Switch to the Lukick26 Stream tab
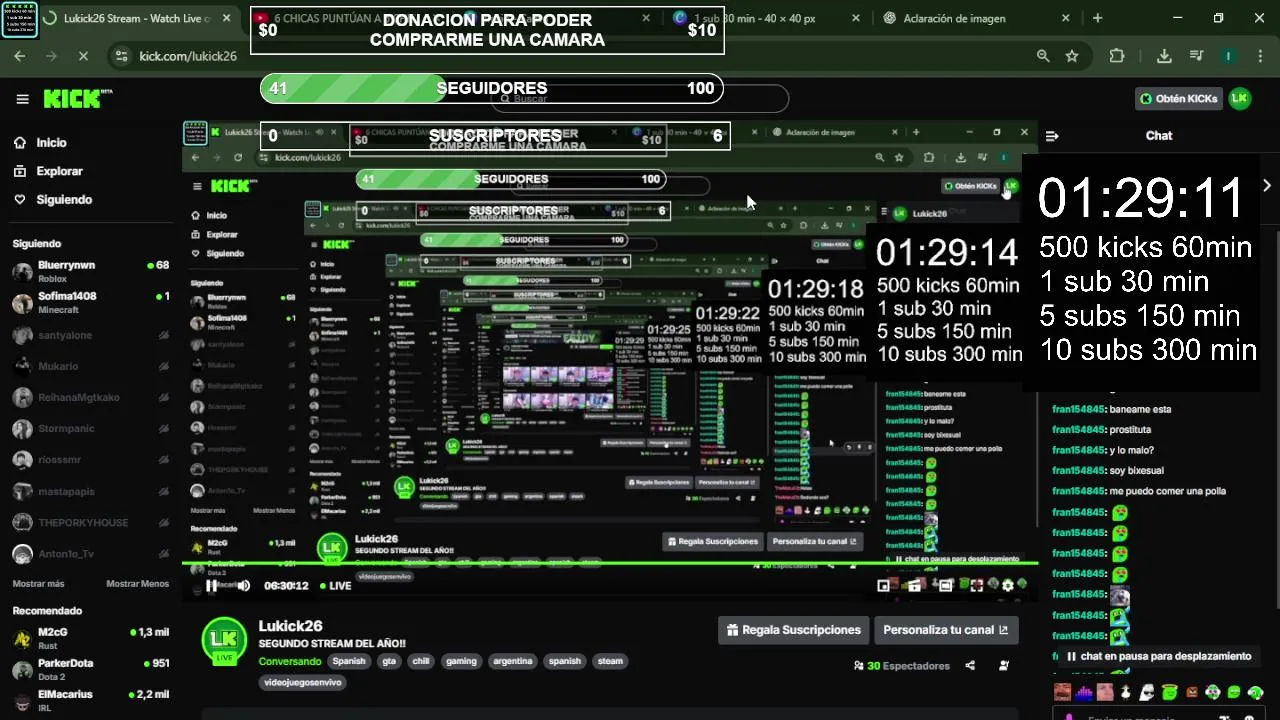This screenshot has width=1280, height=720. point(135,18)
